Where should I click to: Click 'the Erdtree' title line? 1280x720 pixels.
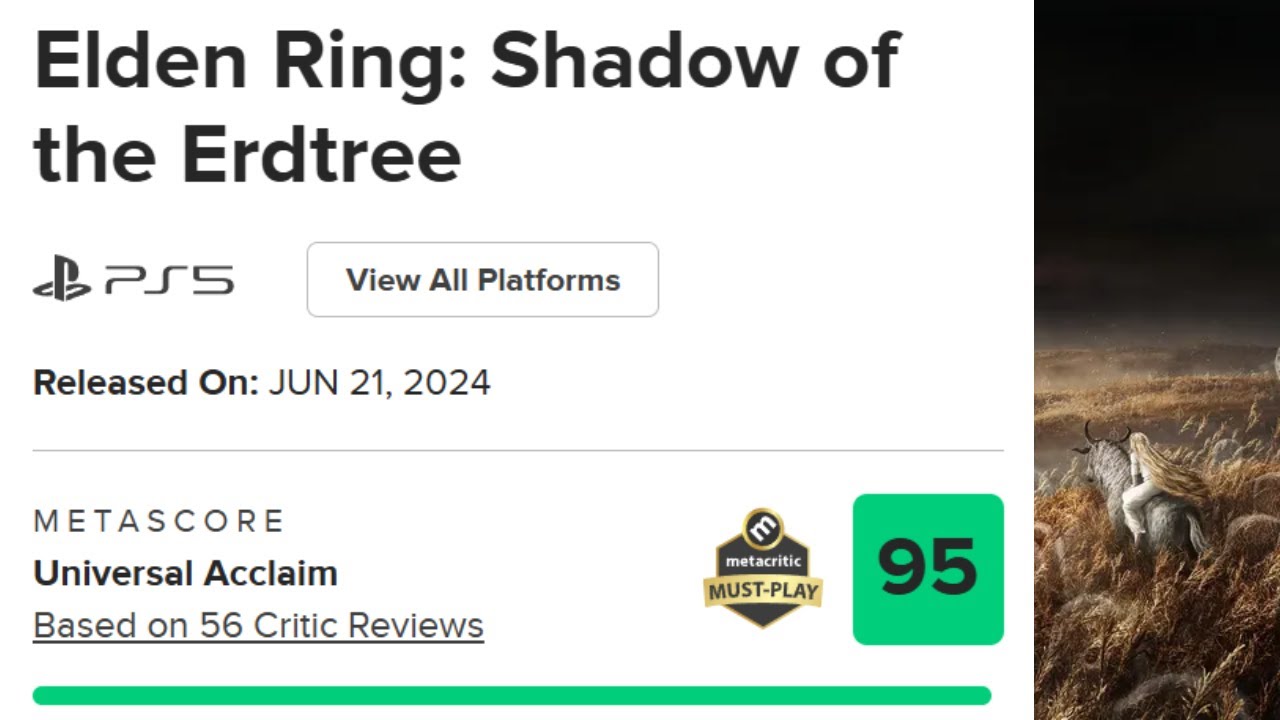247,155
